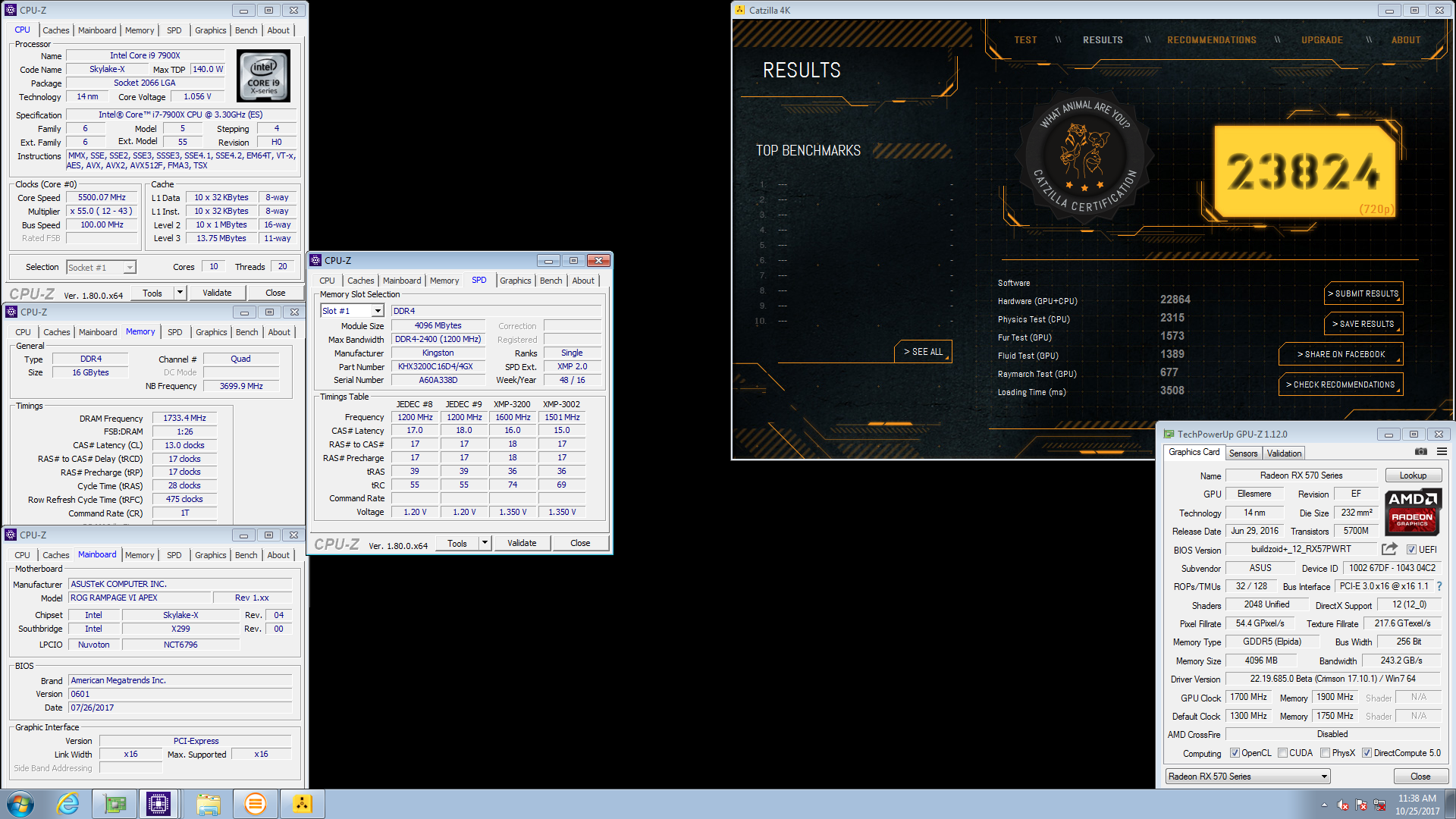Click the orange round taskbar icon
The width and height of the screenshot is (1456, 819).
coord(256,804)
